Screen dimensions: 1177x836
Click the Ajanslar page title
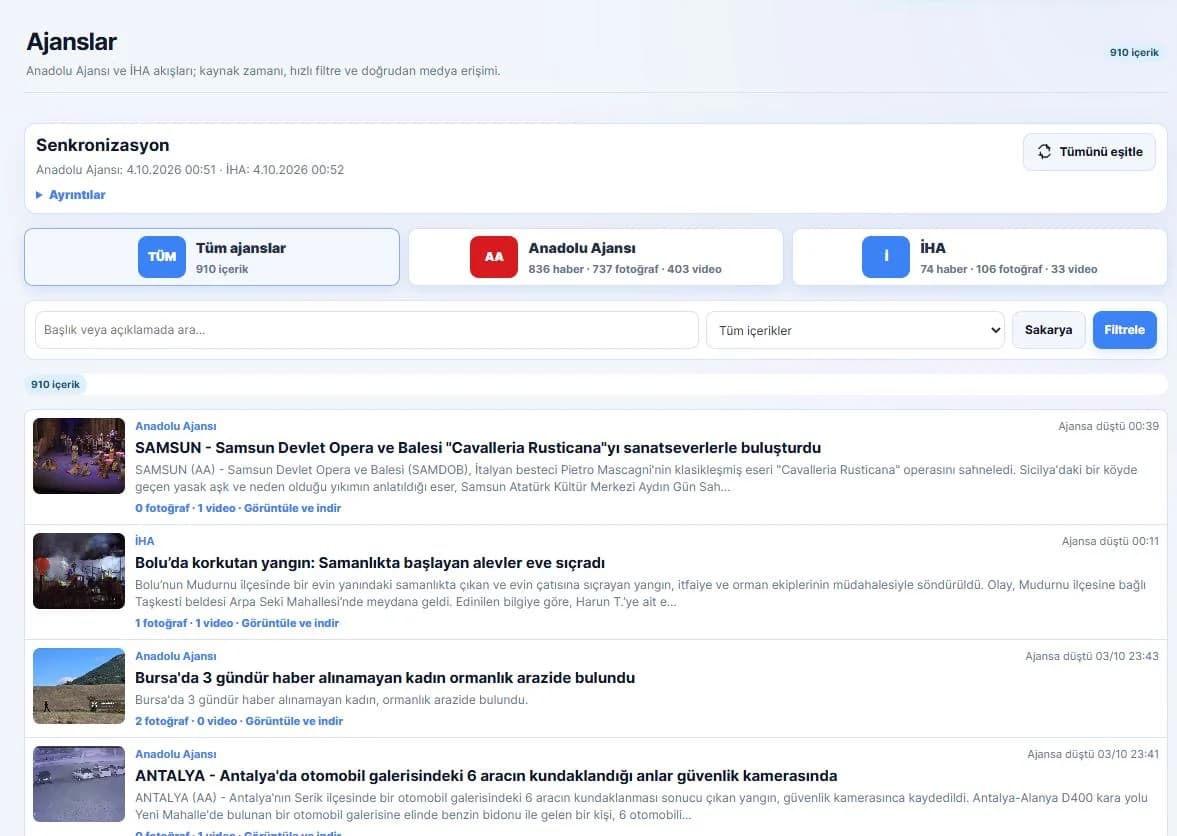(x=71, y=42)
